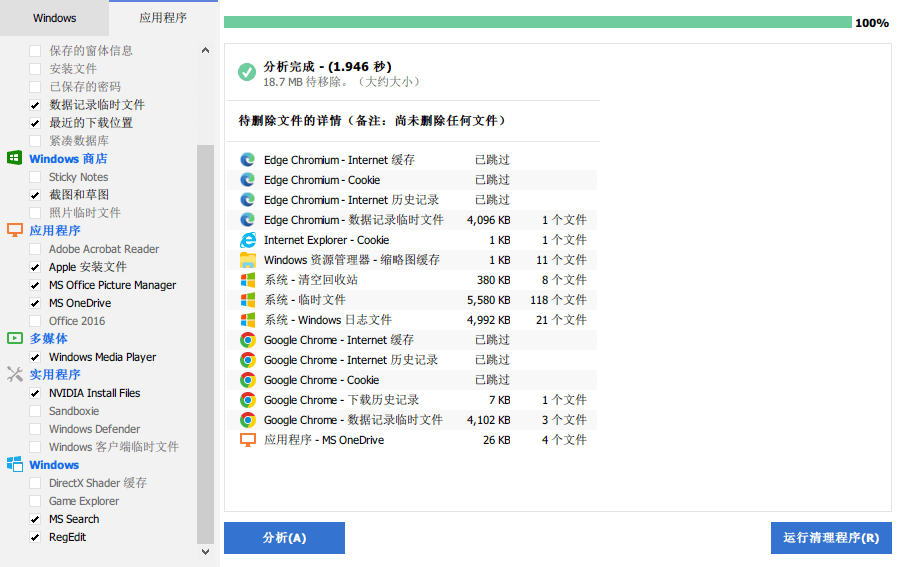Screen dimensions: 902x567
Task: Click the Chrome icon beside Chrome 数据记录临时文件
Action: pyautogui.click(x=247, y=420)
